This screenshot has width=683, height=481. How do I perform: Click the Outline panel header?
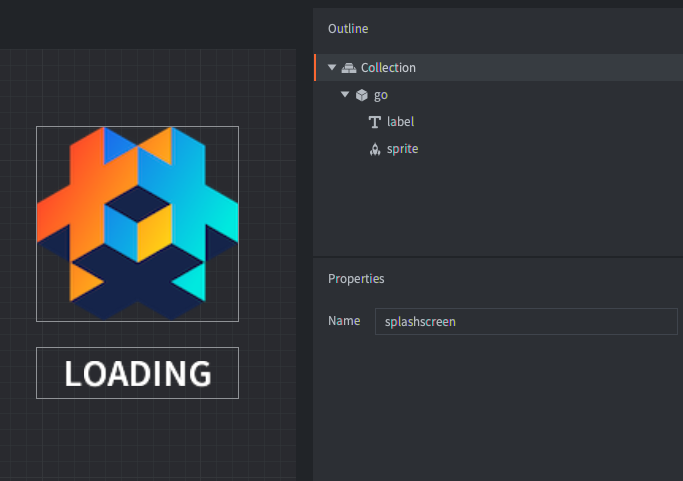point(349,30)
